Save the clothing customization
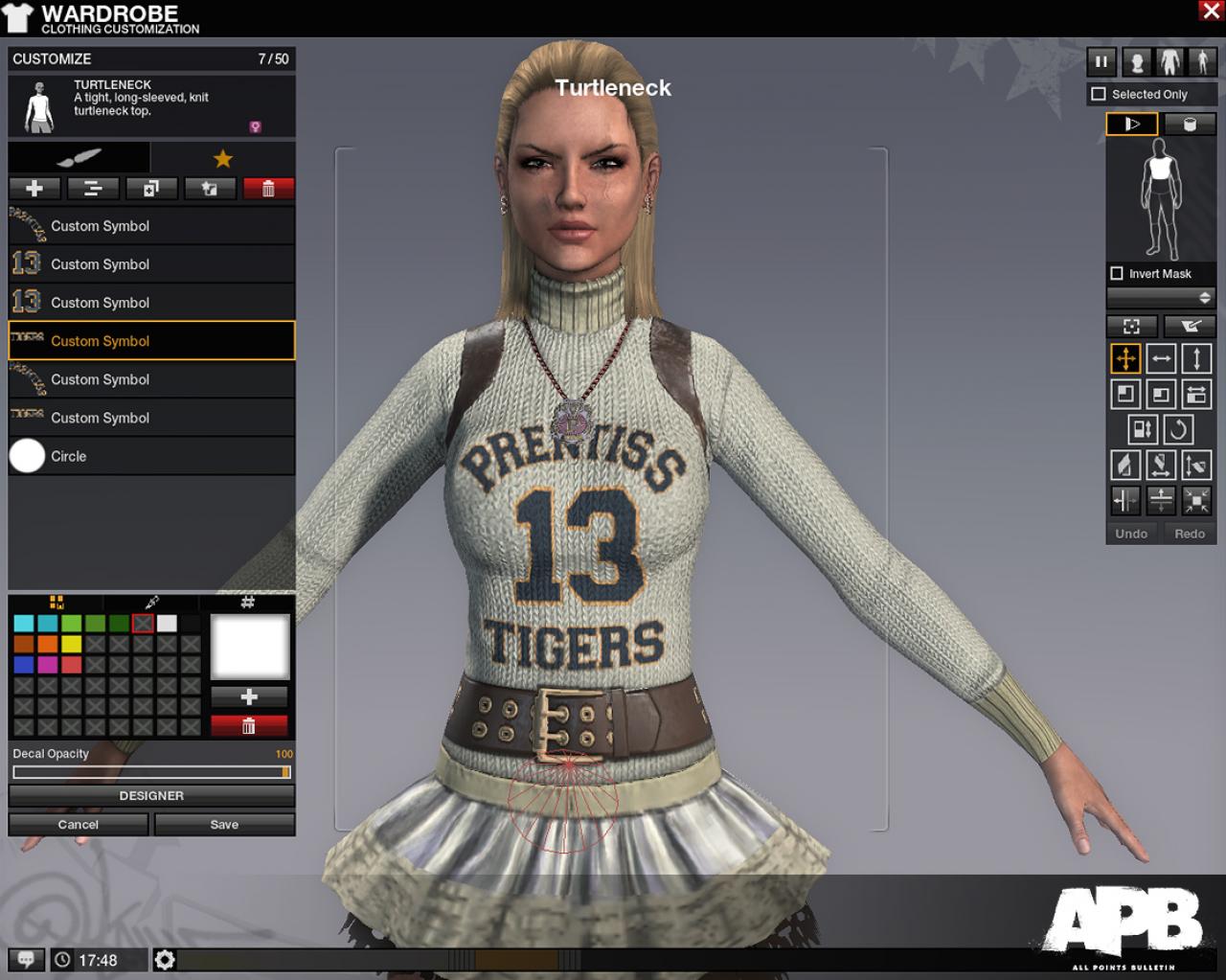Screen dimensions: 1226x980 pyautogui.click(x=224, y=824)
